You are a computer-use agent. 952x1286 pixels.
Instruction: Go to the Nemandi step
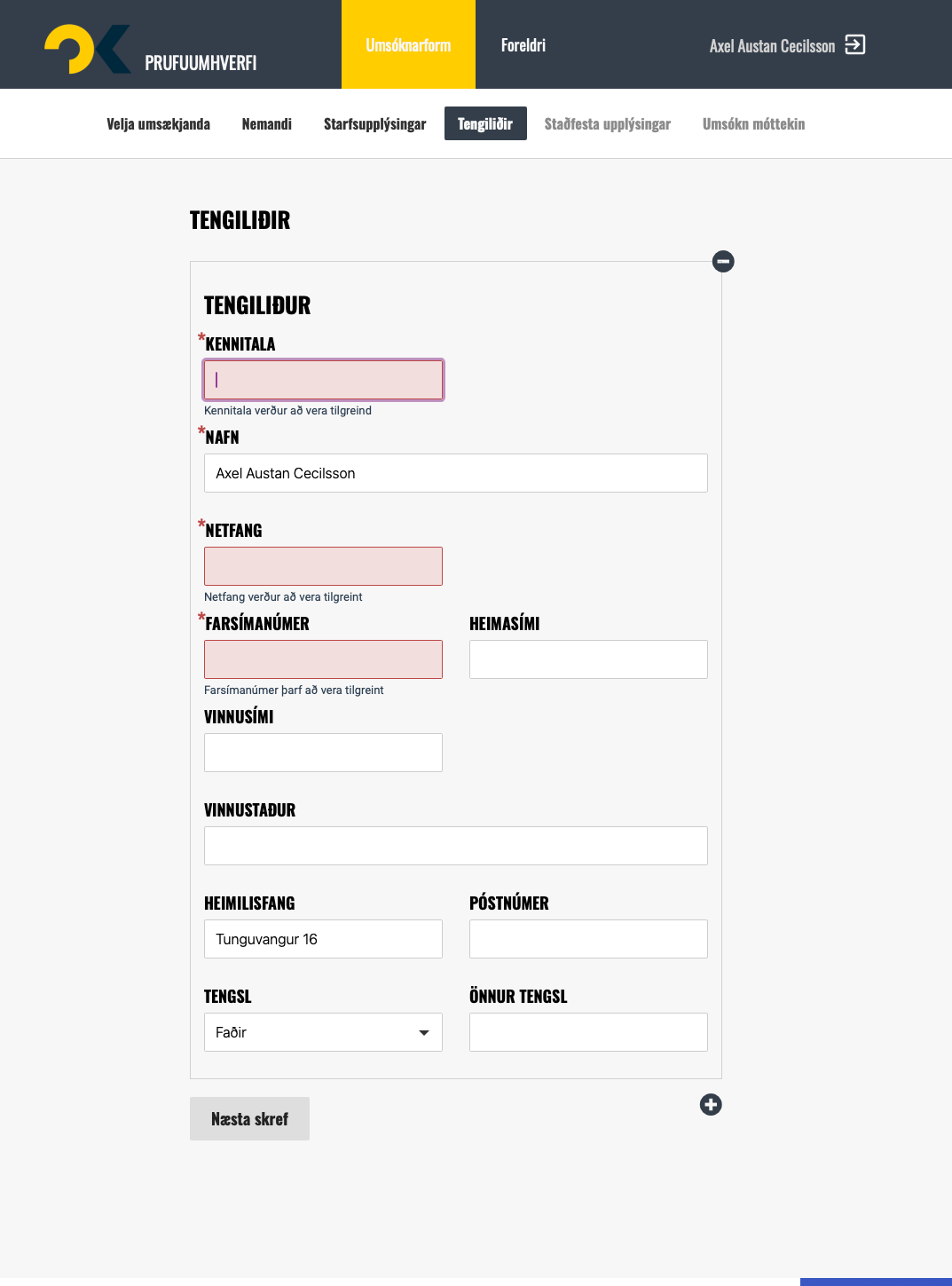click(x=266, y=123)
